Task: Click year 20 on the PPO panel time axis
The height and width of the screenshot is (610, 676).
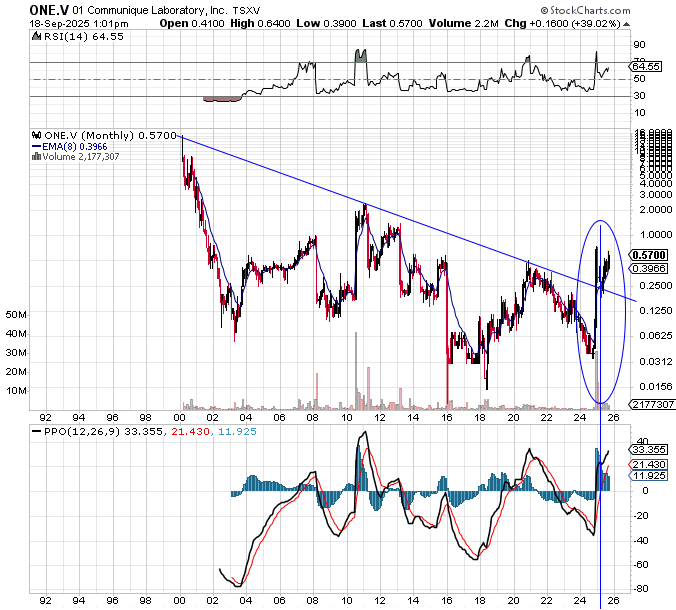Action: (513, 600)
